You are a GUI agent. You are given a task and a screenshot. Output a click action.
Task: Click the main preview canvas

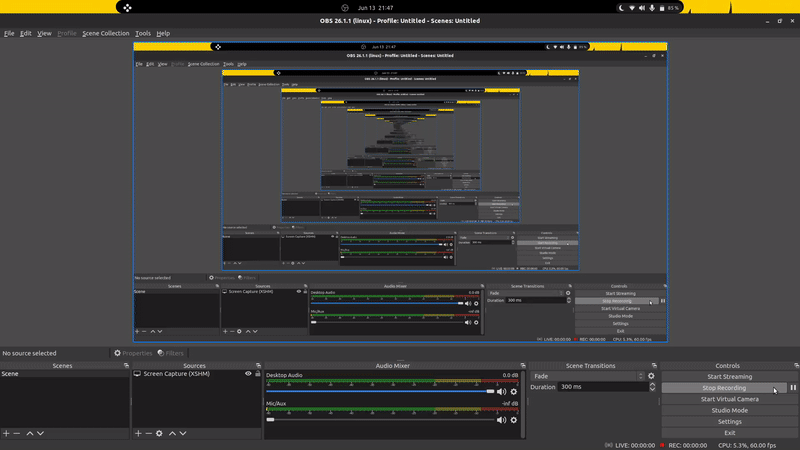pos(400,192)
